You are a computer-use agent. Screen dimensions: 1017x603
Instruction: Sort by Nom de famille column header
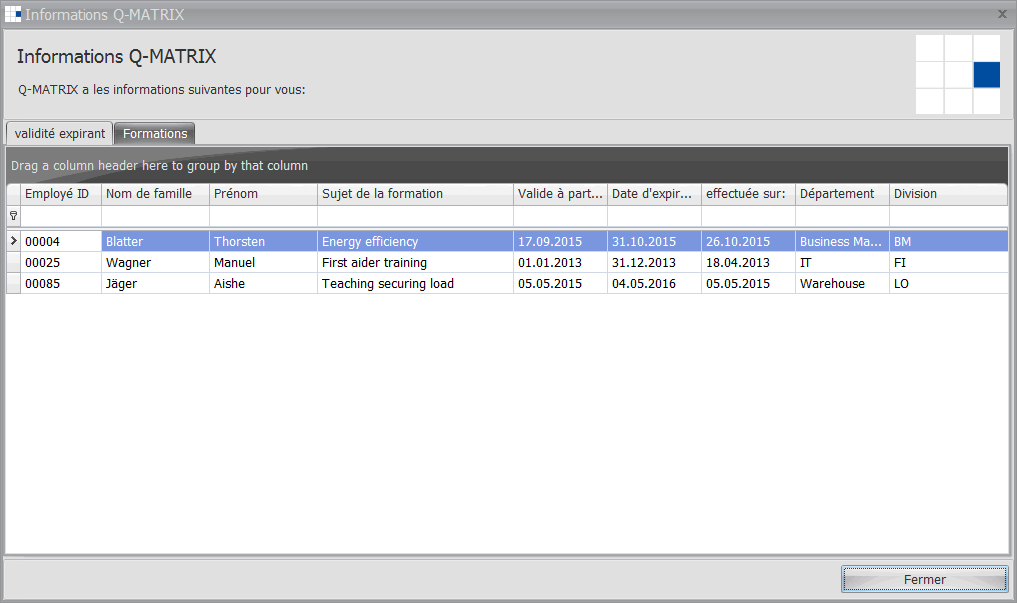click(x=155, y=194)
